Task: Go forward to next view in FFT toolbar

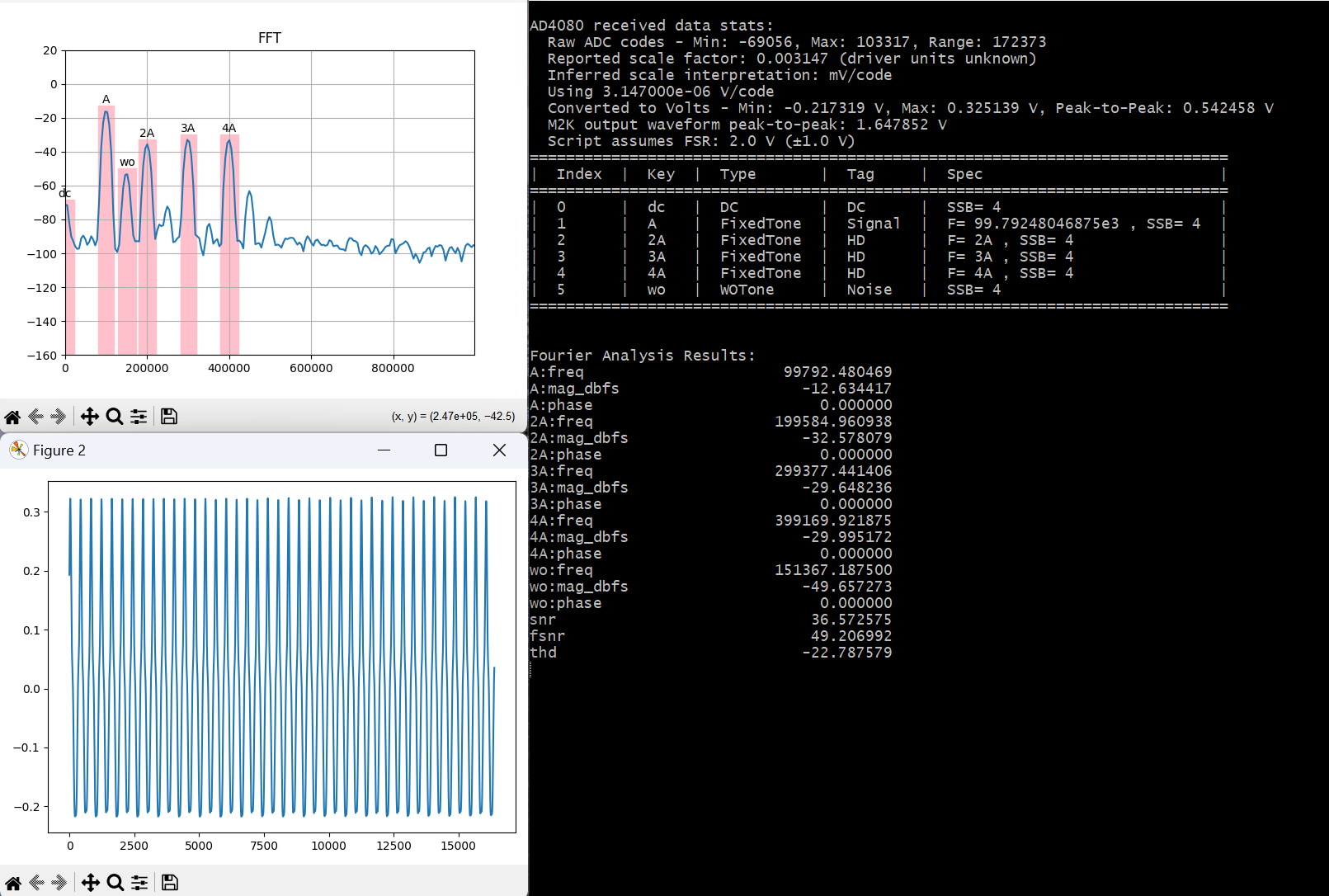Action: coord(58,417)
